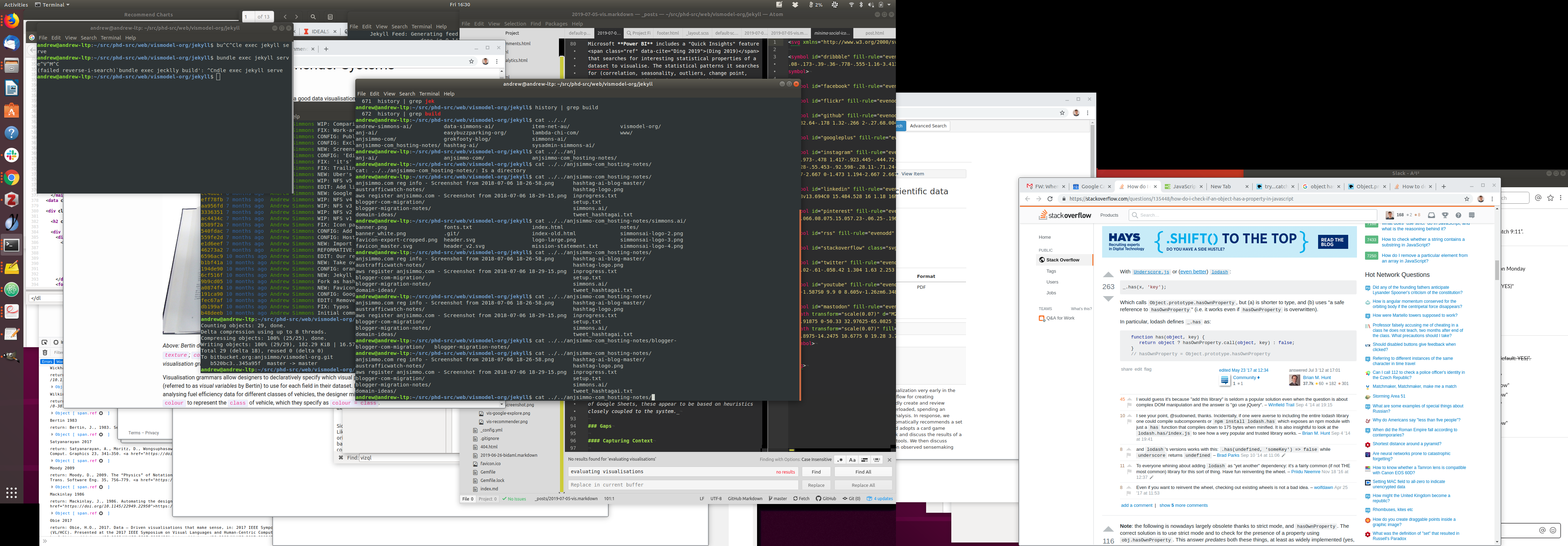
Task: Open Stack Overflow achievements trophy icon
Action: (1445, 215)
